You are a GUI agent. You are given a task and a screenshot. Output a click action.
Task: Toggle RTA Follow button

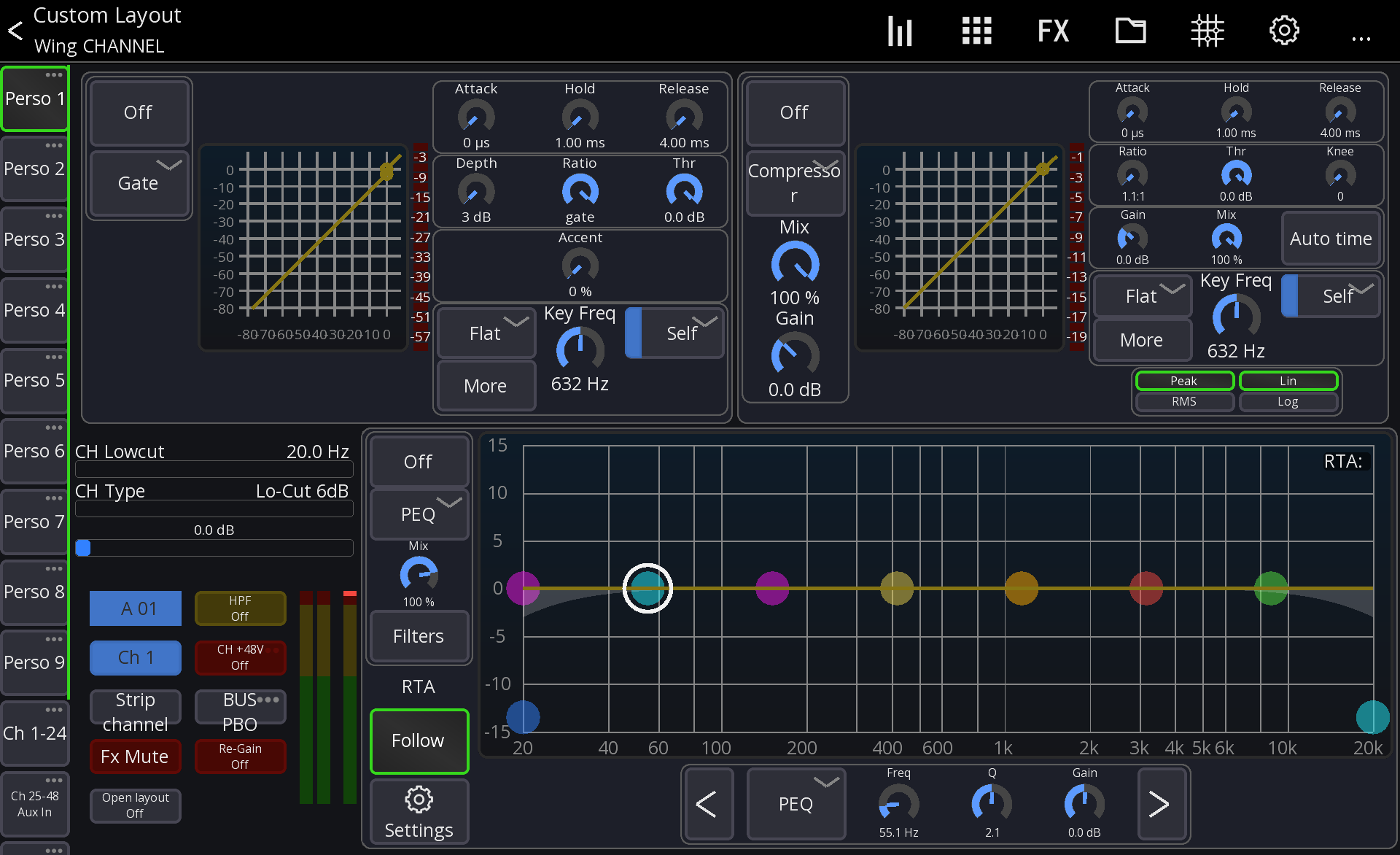419,741
